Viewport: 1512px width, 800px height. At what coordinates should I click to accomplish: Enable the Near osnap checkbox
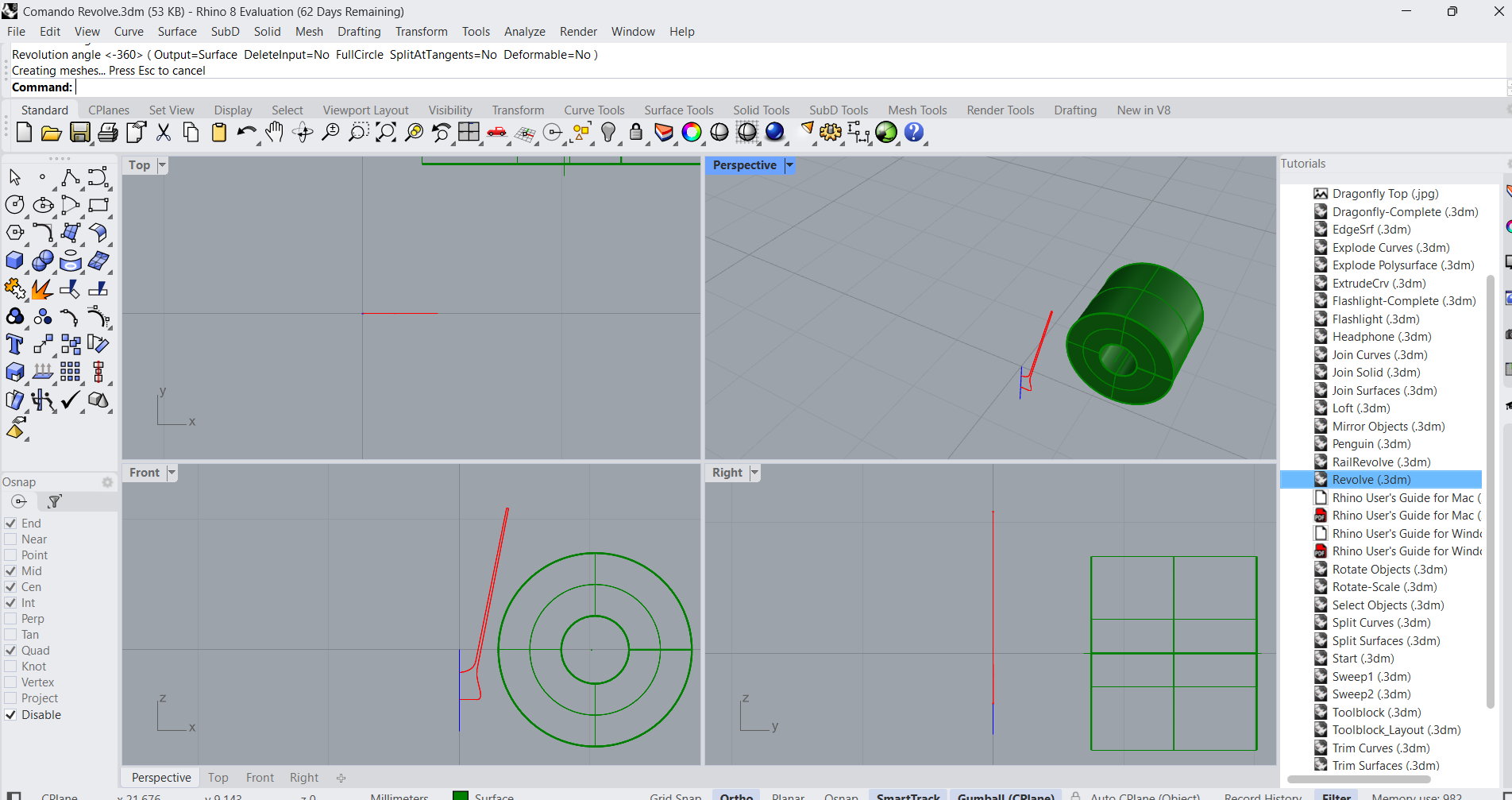11,539
